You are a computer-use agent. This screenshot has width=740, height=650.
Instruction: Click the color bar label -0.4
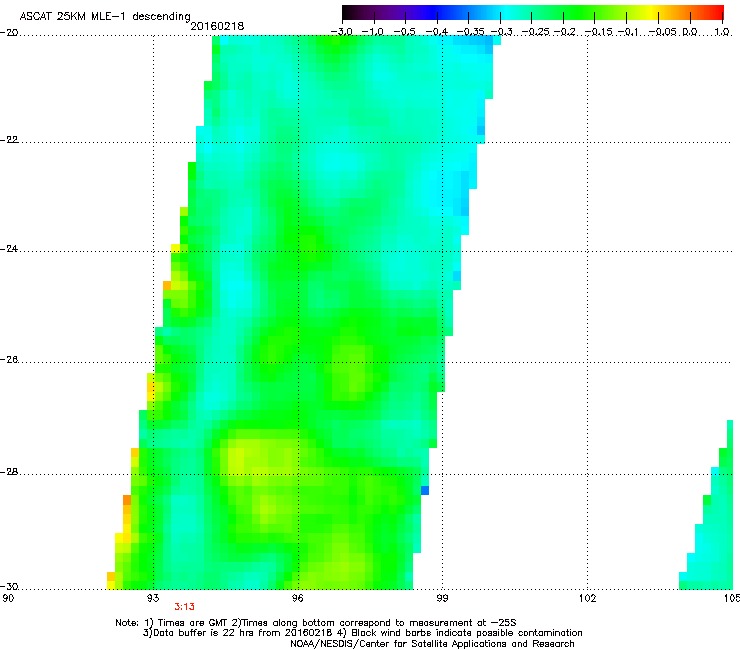pos(437,32)
